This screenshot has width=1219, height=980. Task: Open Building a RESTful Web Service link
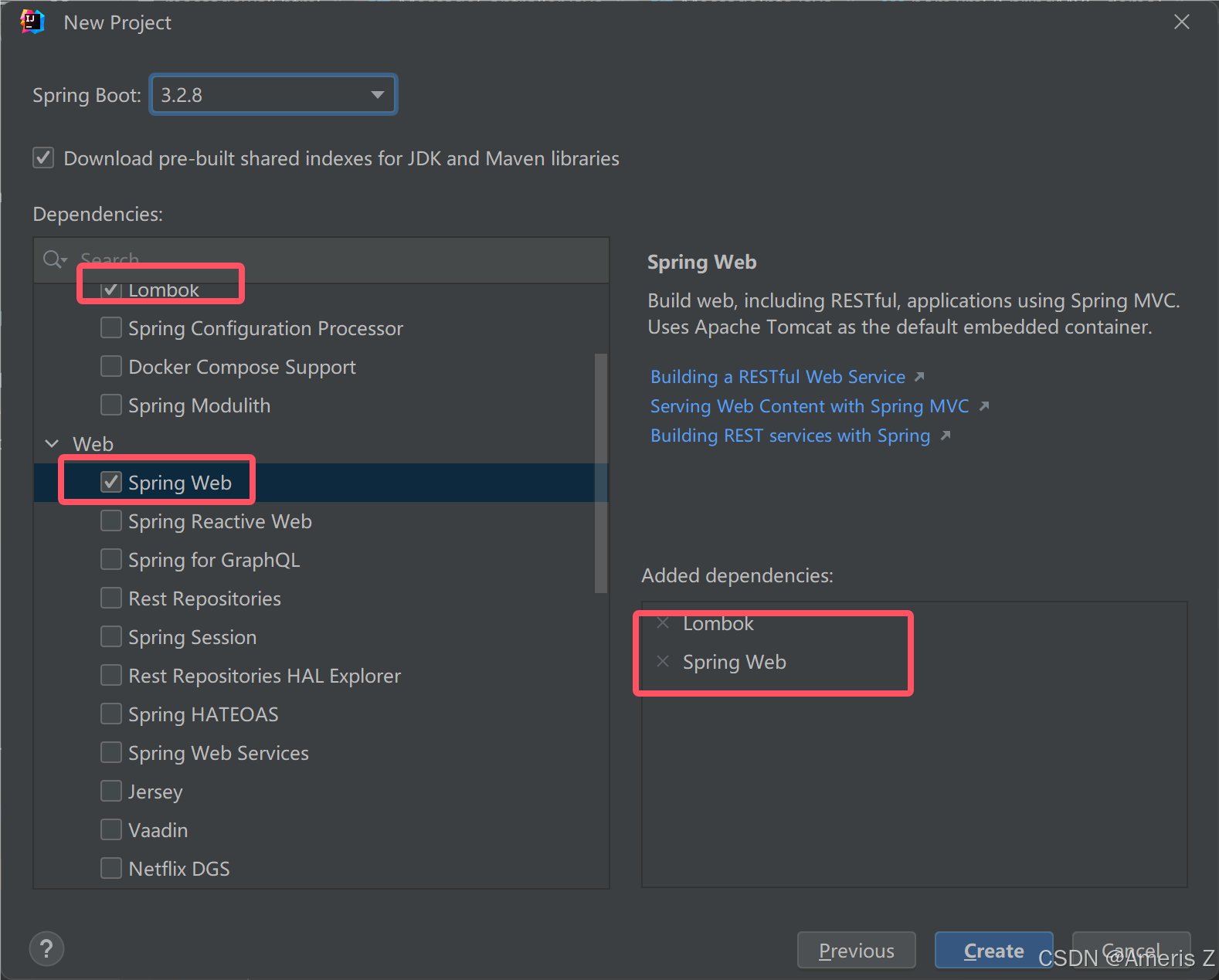pos(778,377)
